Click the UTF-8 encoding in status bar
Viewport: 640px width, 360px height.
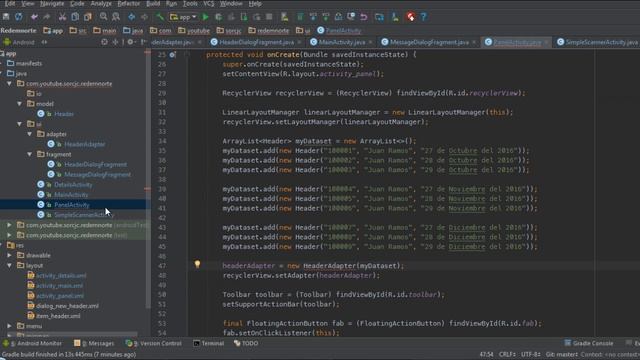[x=531, y=354]
